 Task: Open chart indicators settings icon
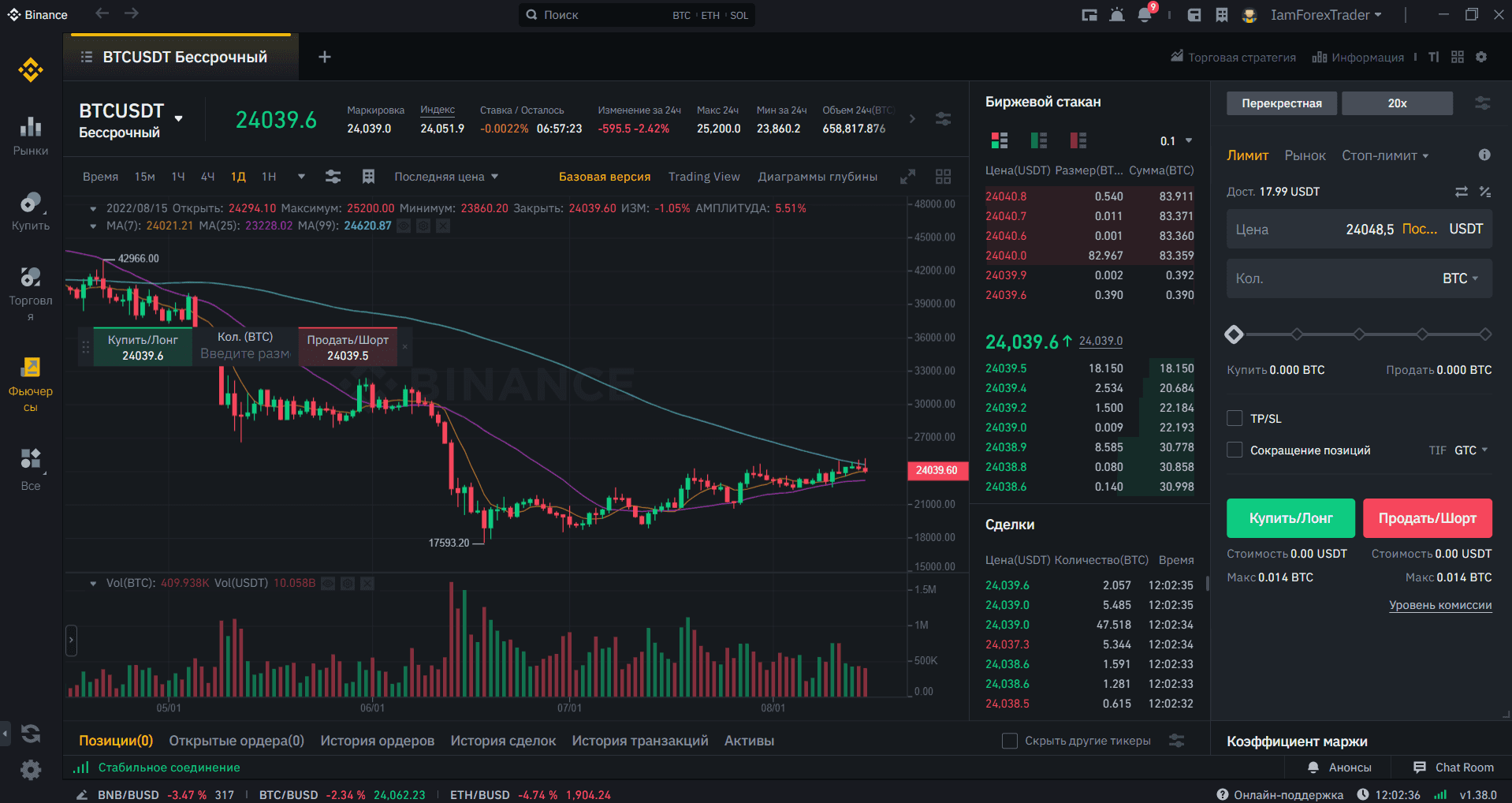333,177
